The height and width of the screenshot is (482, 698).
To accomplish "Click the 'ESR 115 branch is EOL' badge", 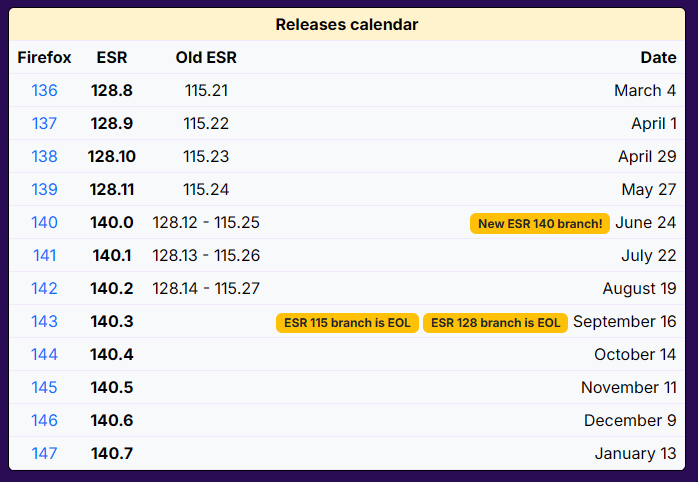I will coord(347,322).
